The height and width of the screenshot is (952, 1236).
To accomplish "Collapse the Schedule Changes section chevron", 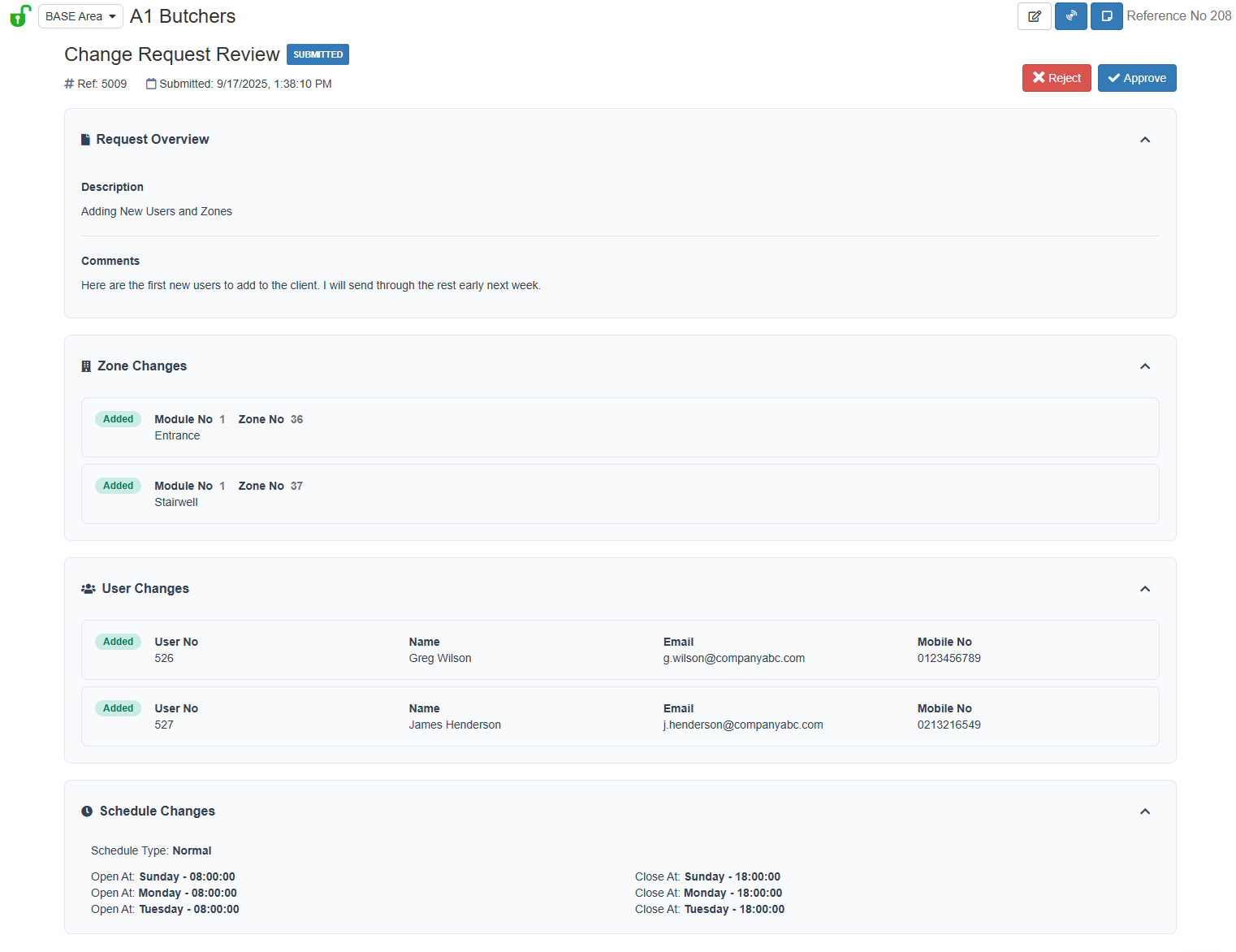I will tap(1144, 811).
